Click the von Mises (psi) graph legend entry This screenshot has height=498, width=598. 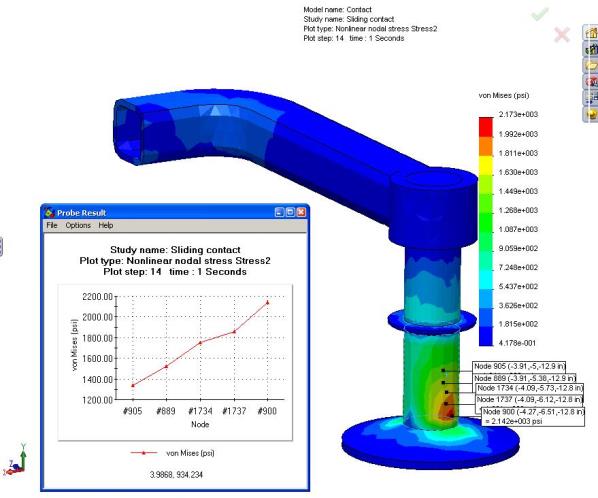click(x=172, y=453)
